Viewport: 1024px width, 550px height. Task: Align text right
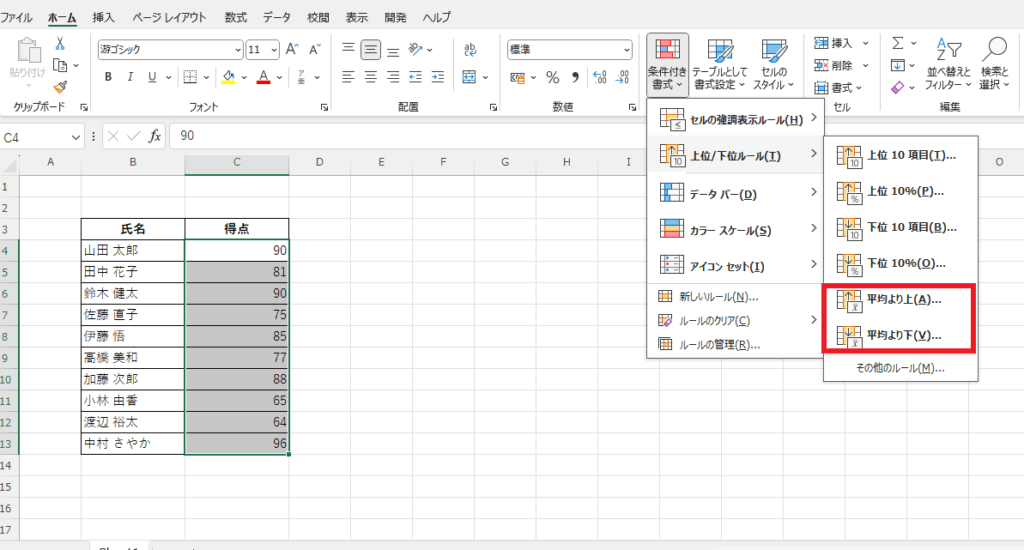pyautogui.click(x=392, y=77)
